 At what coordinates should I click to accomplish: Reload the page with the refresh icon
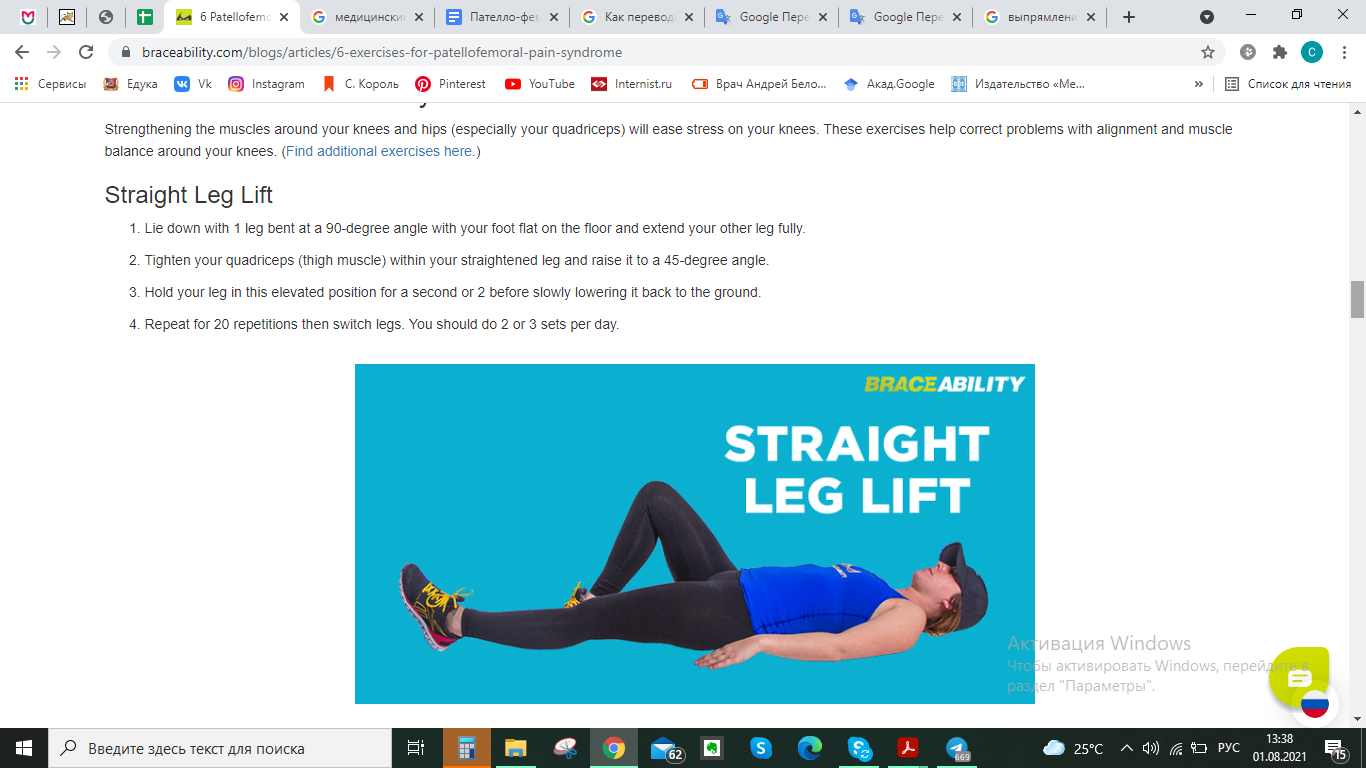click(86, 52)
